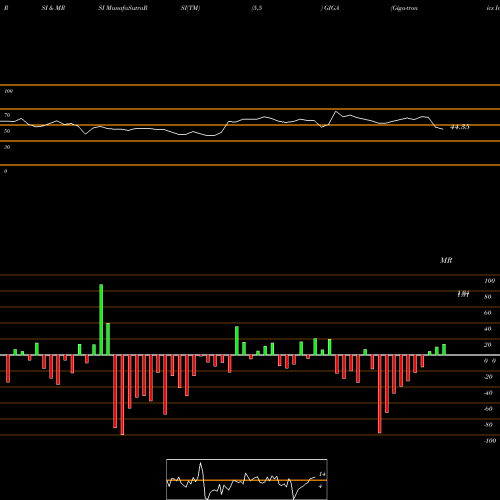The width and height of the screenshot is (500, 500).
Task: Click the MR label above the bar chart
Action: (x=446, y=260)
